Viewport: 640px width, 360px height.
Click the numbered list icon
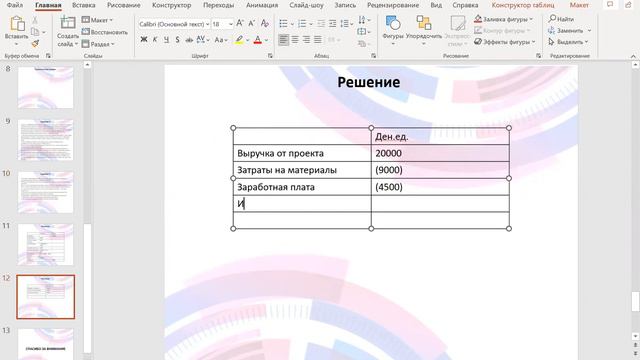tap(302, 24)
